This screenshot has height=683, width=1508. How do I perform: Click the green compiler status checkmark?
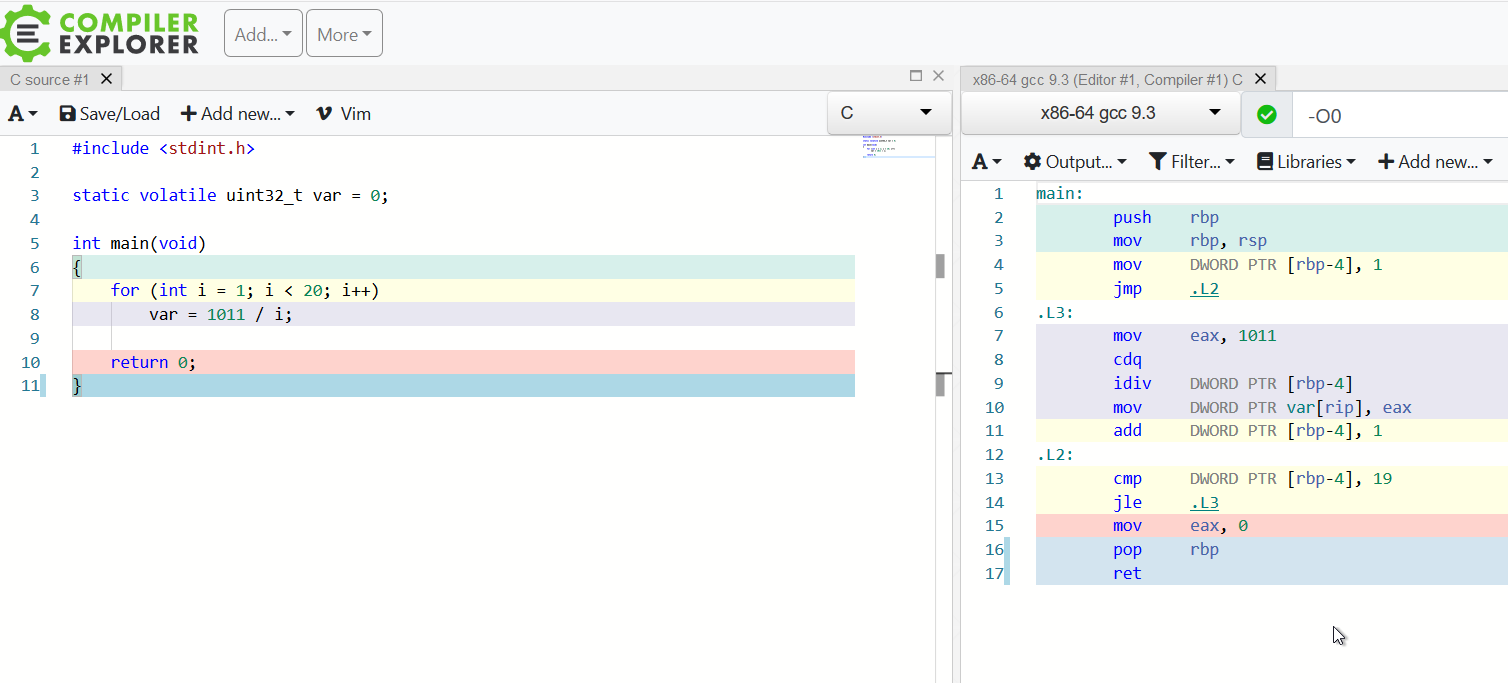(1266, 115)
